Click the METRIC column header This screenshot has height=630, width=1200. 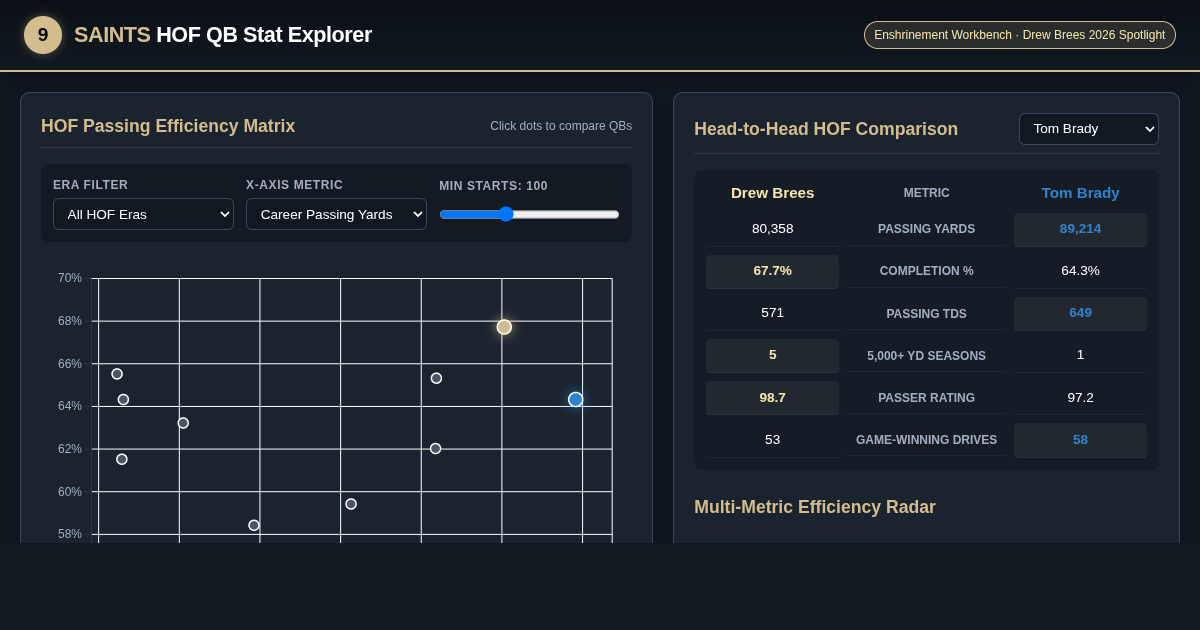[x=926, y=193]
